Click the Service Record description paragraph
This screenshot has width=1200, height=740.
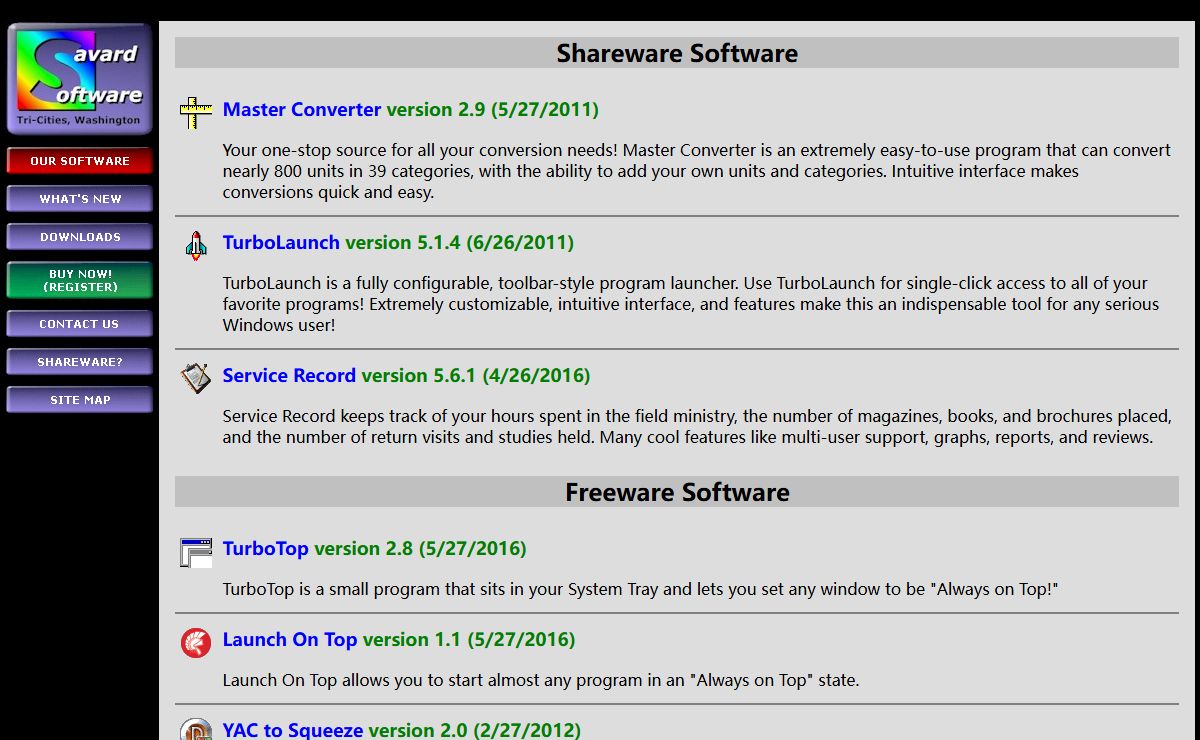click(x=697, y=427)
